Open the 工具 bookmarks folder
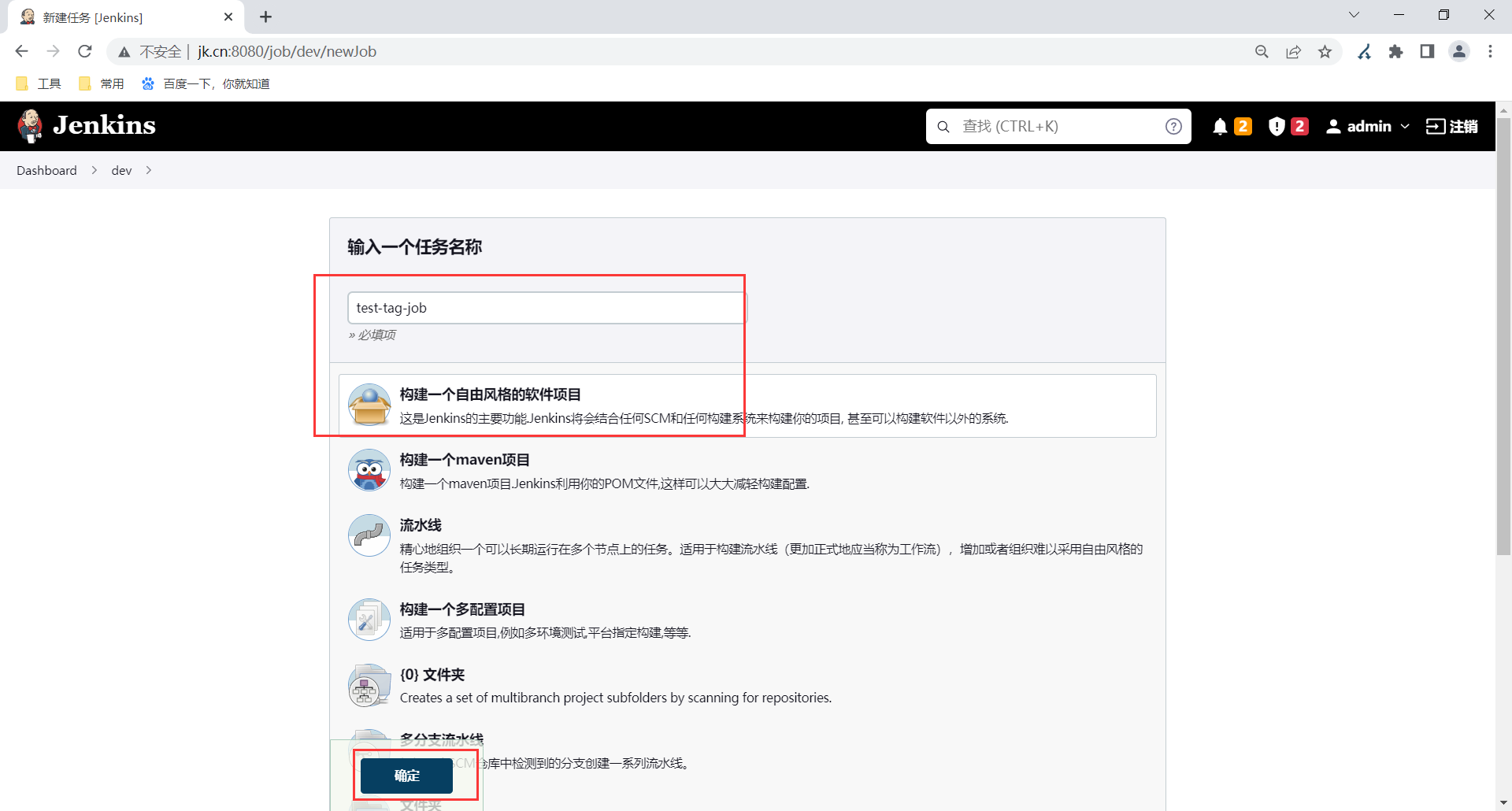The image size is (1512, 811). click(39, 83)
